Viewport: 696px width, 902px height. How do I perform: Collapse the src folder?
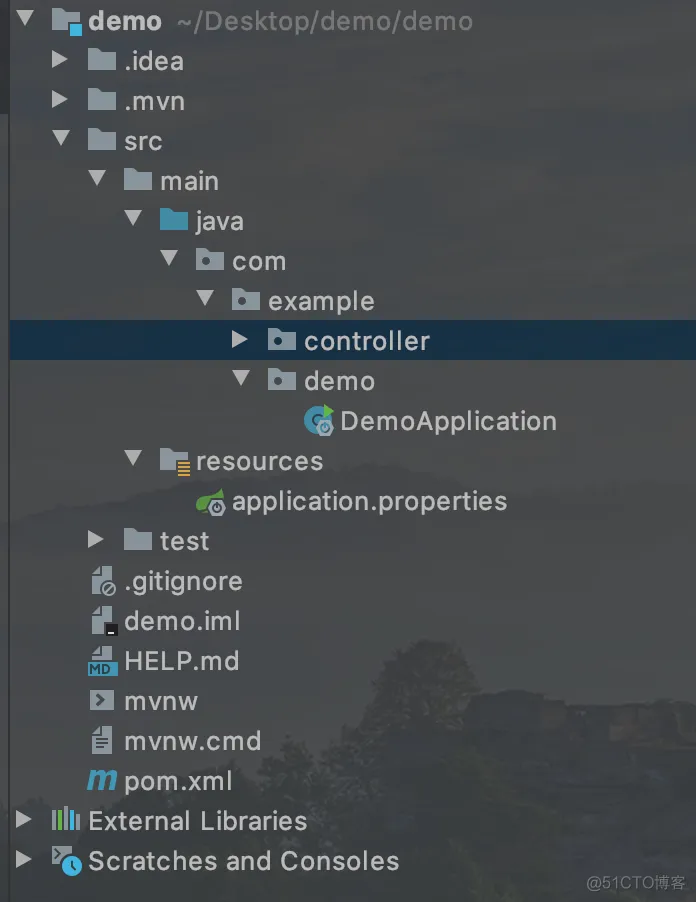59,141
